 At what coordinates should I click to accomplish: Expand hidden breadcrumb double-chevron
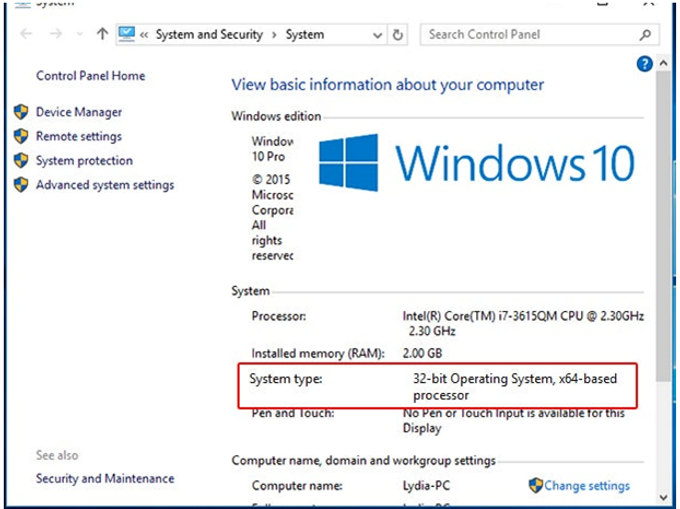click(144, 35)
